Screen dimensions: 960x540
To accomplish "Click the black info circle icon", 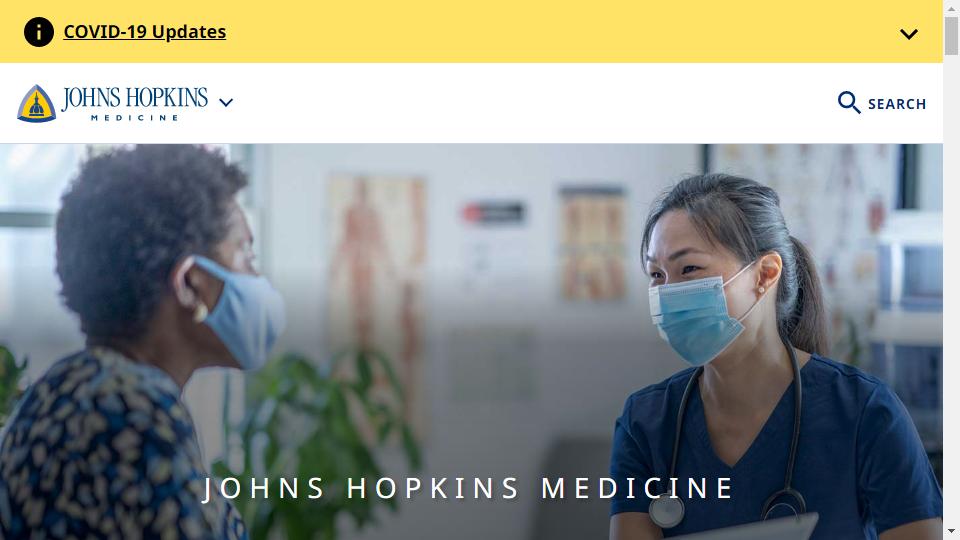I will point(39,32).
